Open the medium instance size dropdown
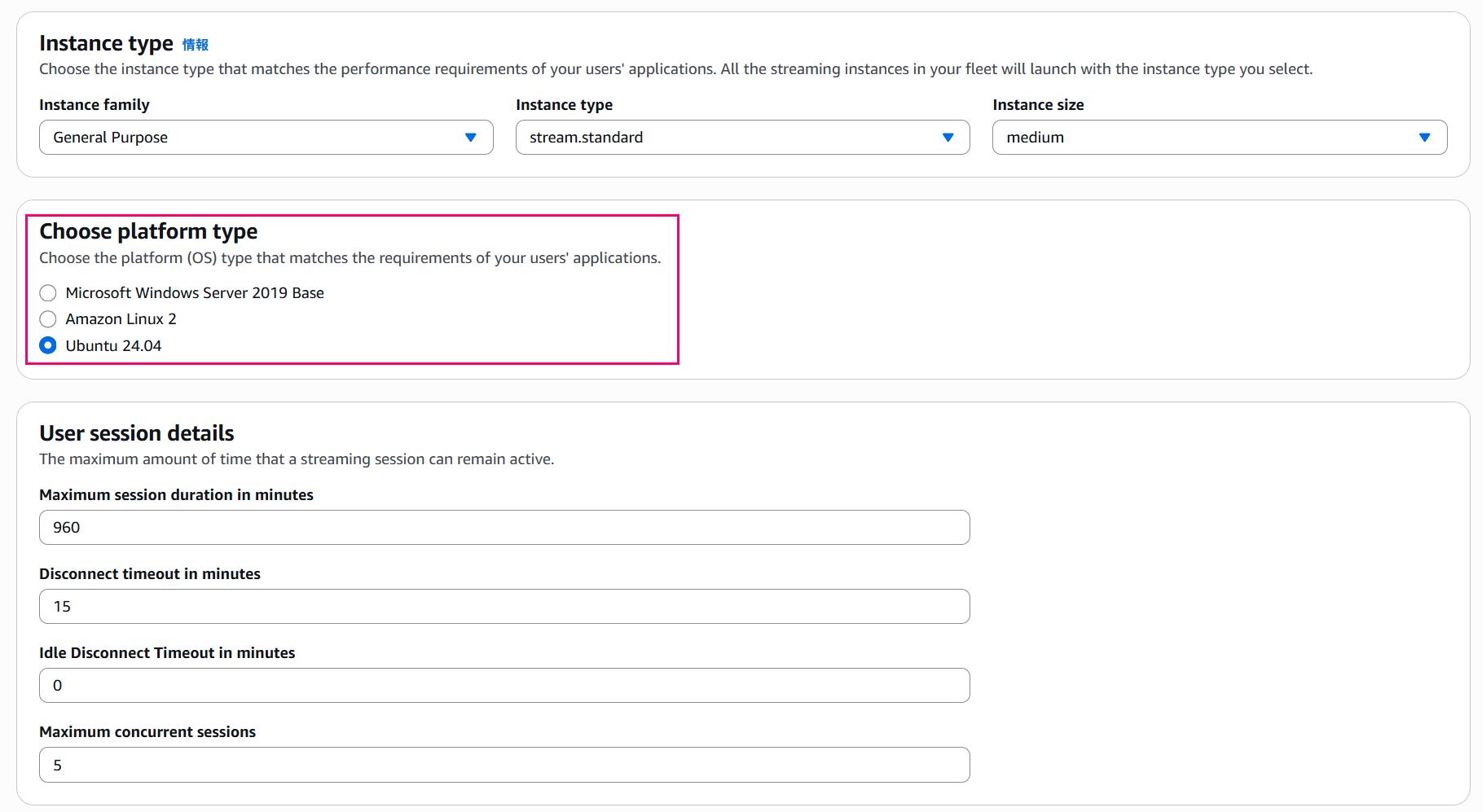 pyautogui.click(x=1219, y=137)
